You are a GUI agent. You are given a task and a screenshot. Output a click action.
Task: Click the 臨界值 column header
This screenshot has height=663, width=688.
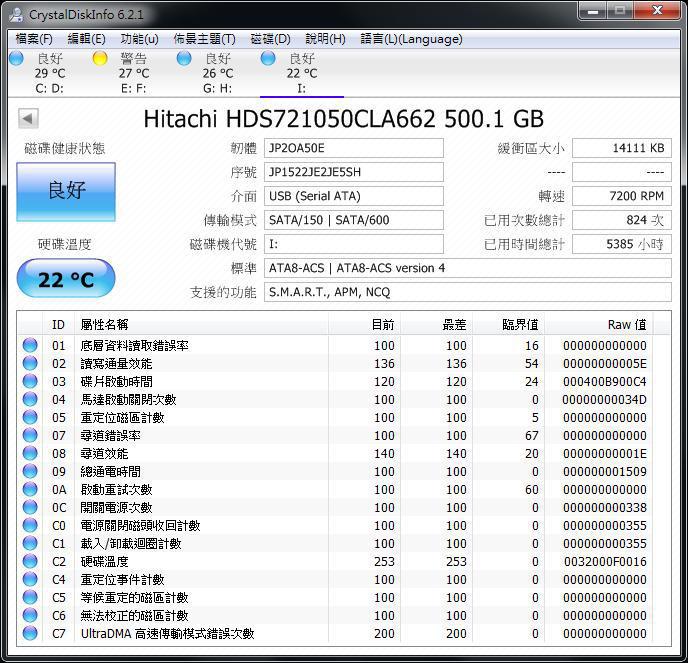[508, 325]
